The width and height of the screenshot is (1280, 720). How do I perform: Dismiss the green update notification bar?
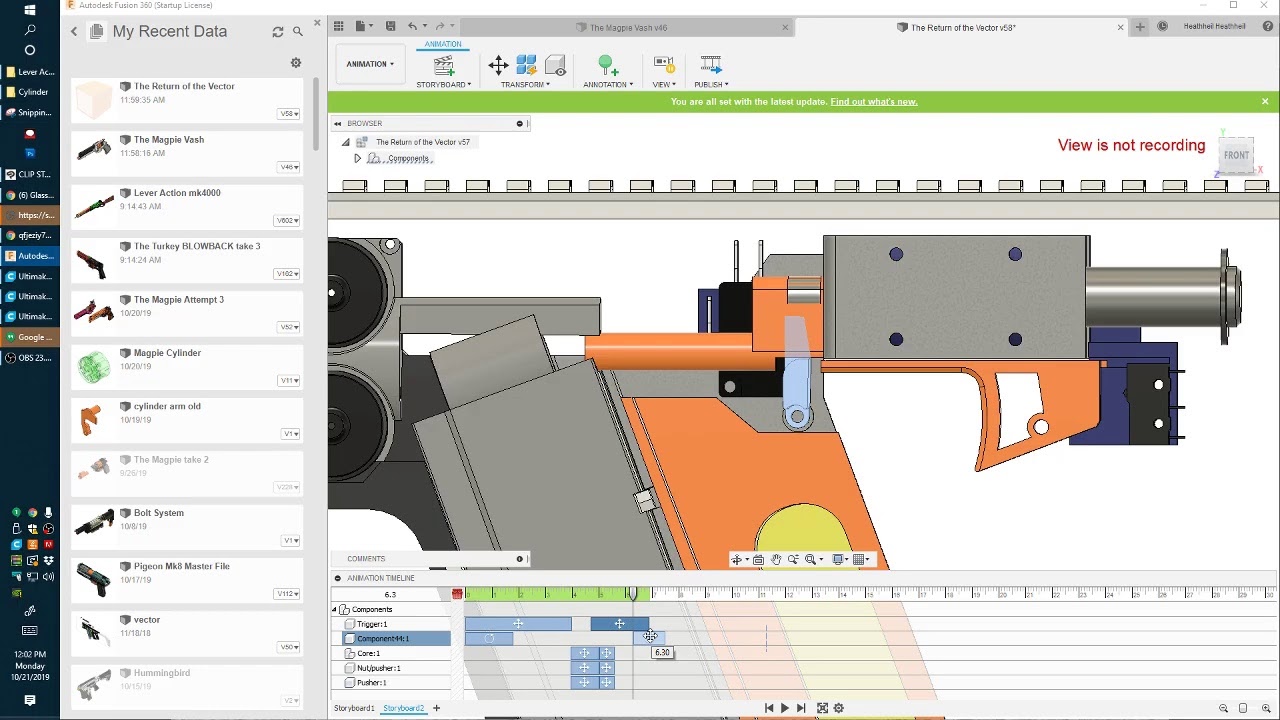[x=1265, y=102]
